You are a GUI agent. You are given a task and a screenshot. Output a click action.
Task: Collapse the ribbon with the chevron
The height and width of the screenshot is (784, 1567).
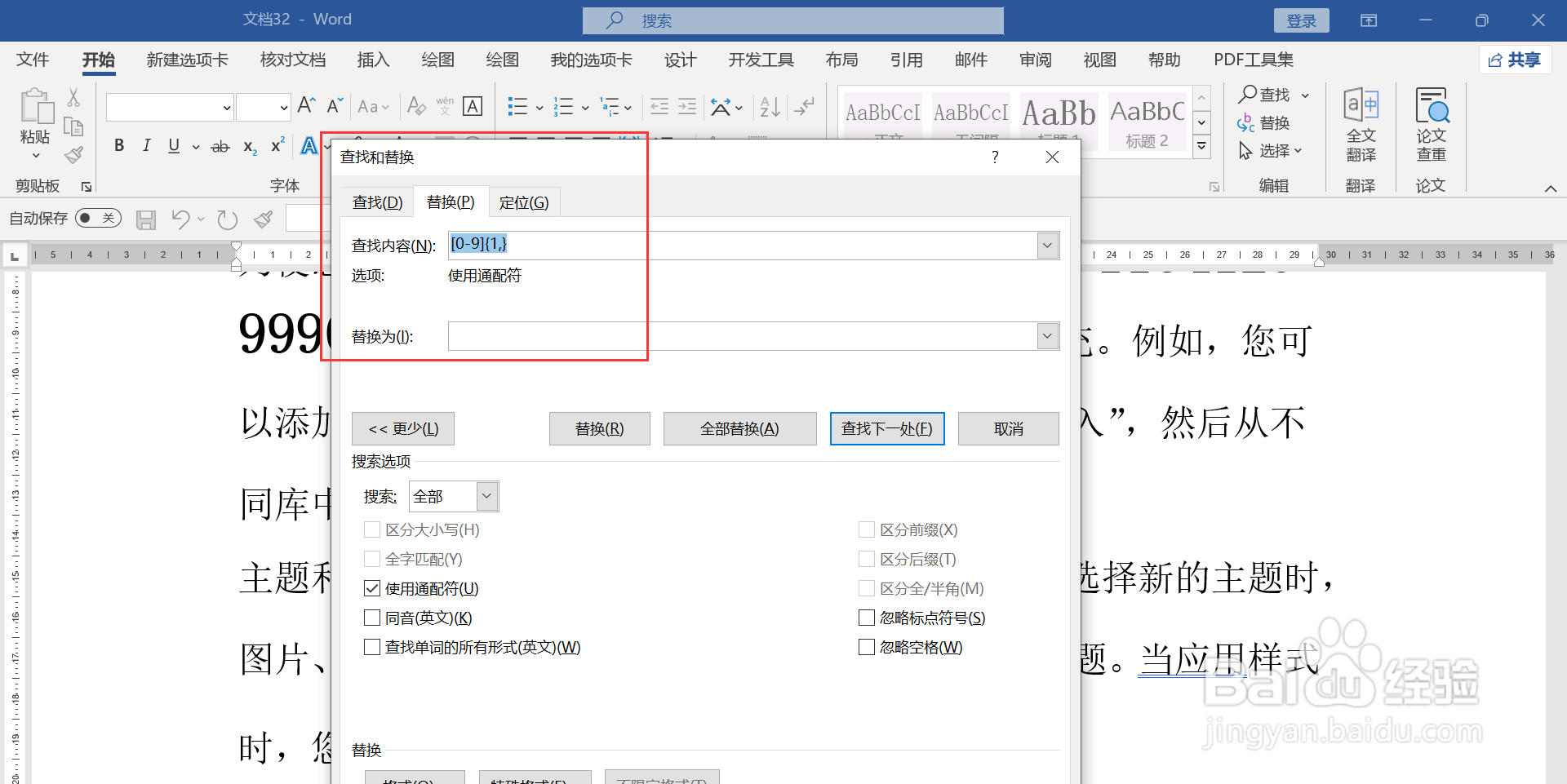1551,188
